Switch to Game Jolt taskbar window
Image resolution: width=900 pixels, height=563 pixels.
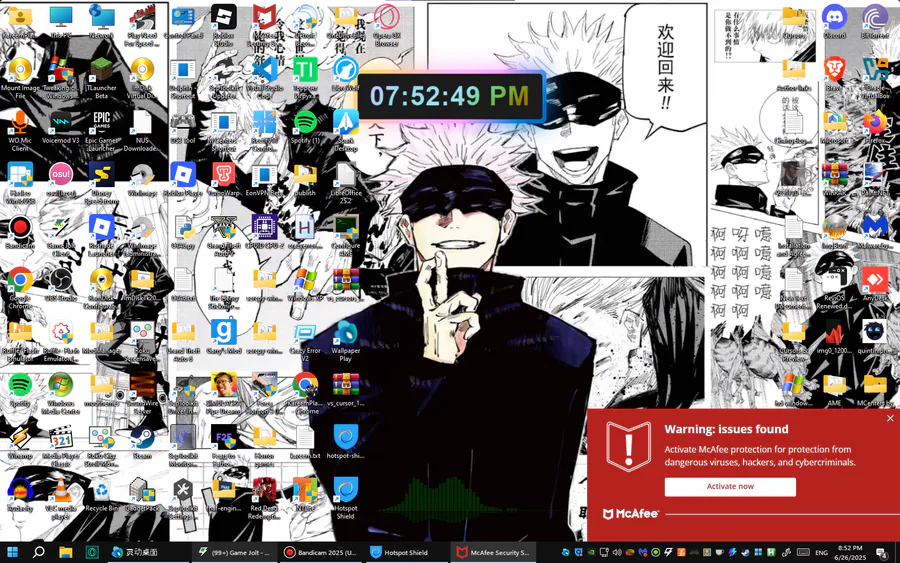tap(234, 552)
